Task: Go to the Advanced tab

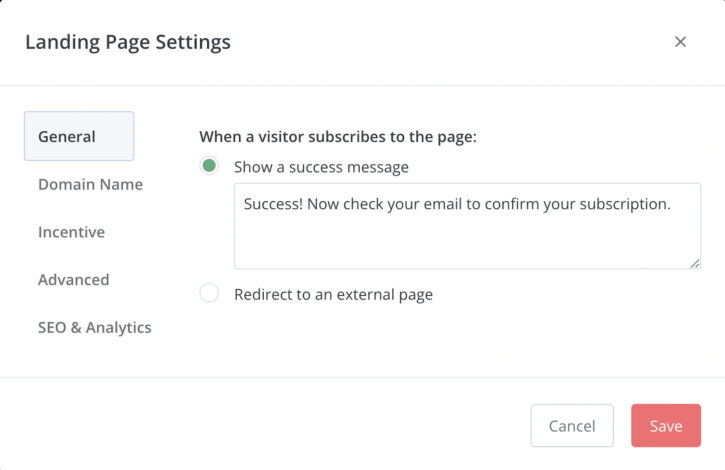Action: (x=73, y=280)
